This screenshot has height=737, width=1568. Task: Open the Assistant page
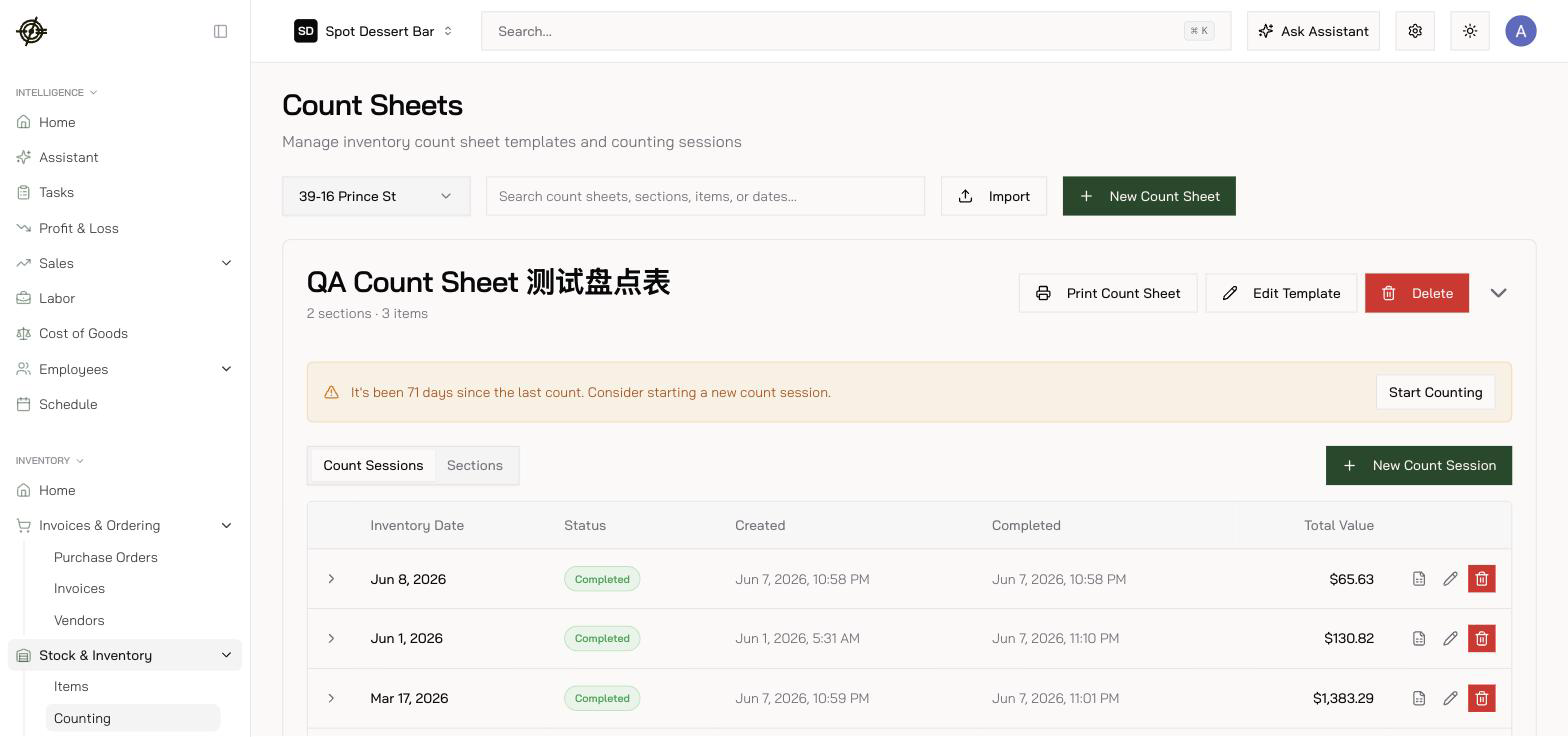click(125, 157)
